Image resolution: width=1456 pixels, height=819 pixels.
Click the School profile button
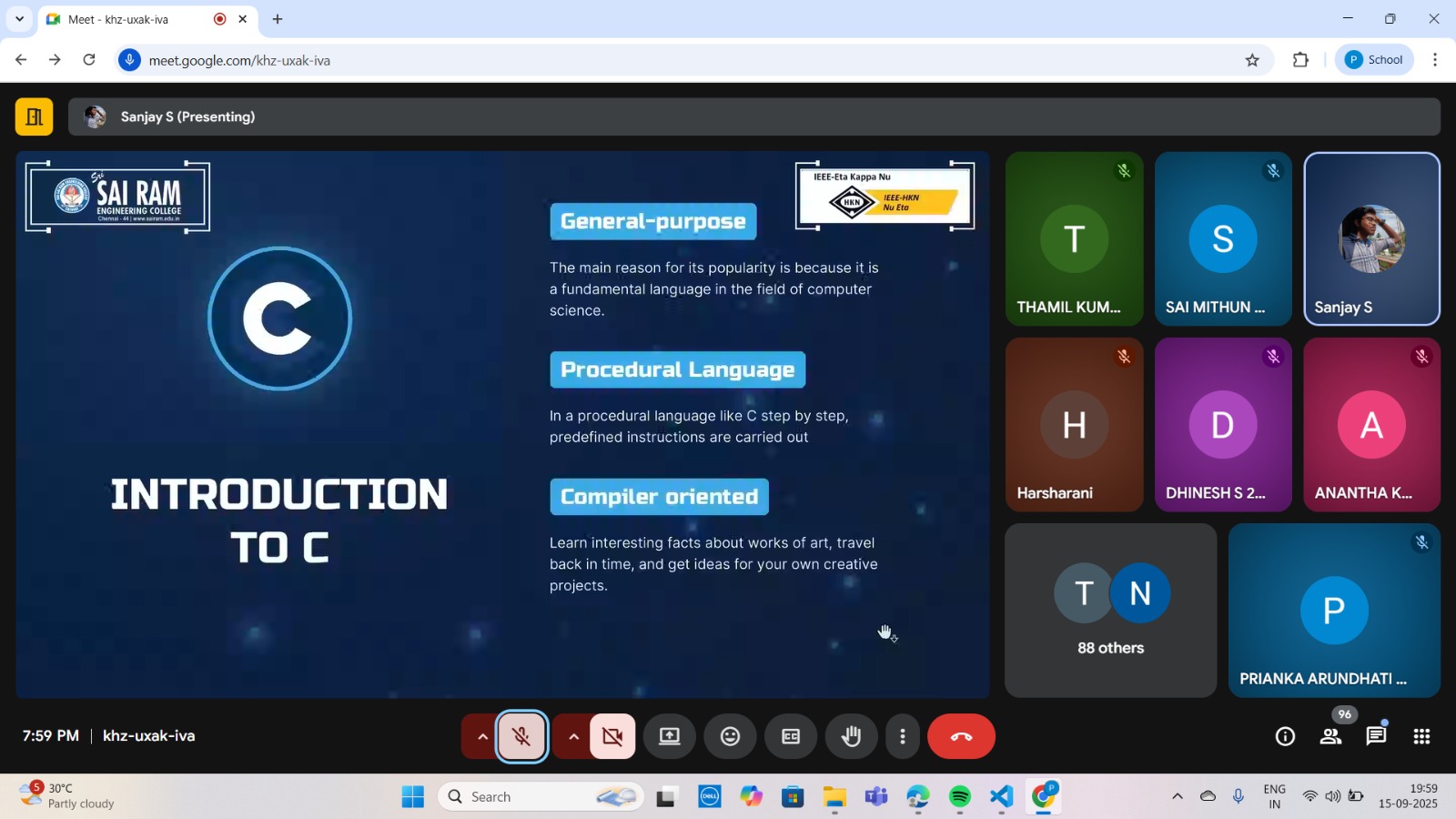(x=1374, y=60)
